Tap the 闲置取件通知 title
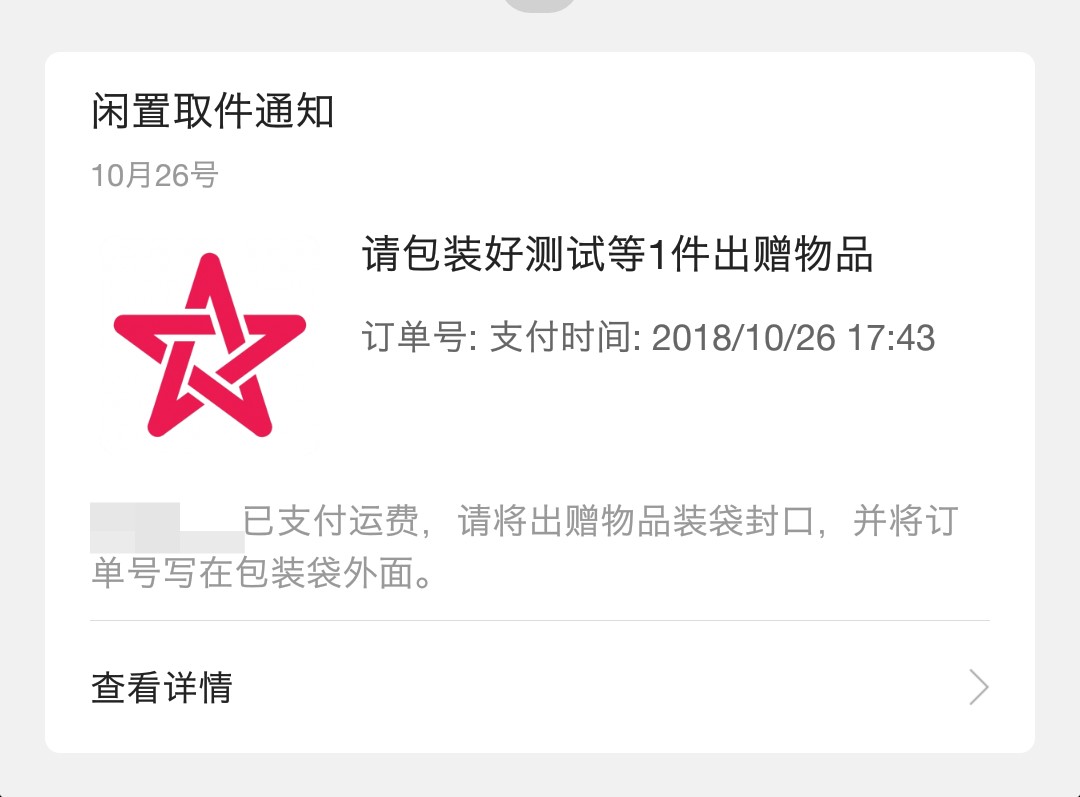 (x=213, y=111)
